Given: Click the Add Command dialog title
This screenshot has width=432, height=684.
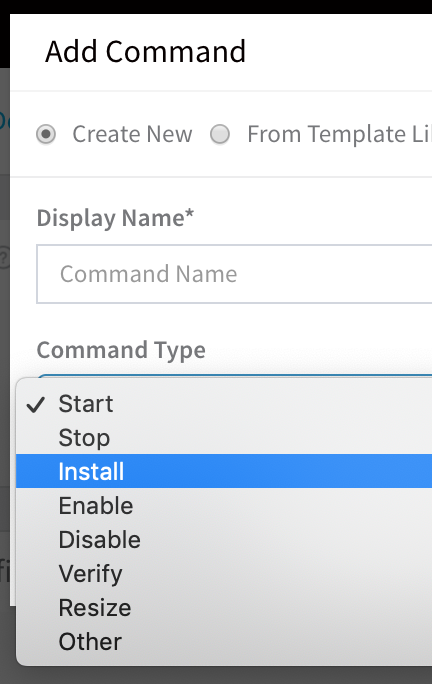Looking at the screenshot, I should click(146, 51).
